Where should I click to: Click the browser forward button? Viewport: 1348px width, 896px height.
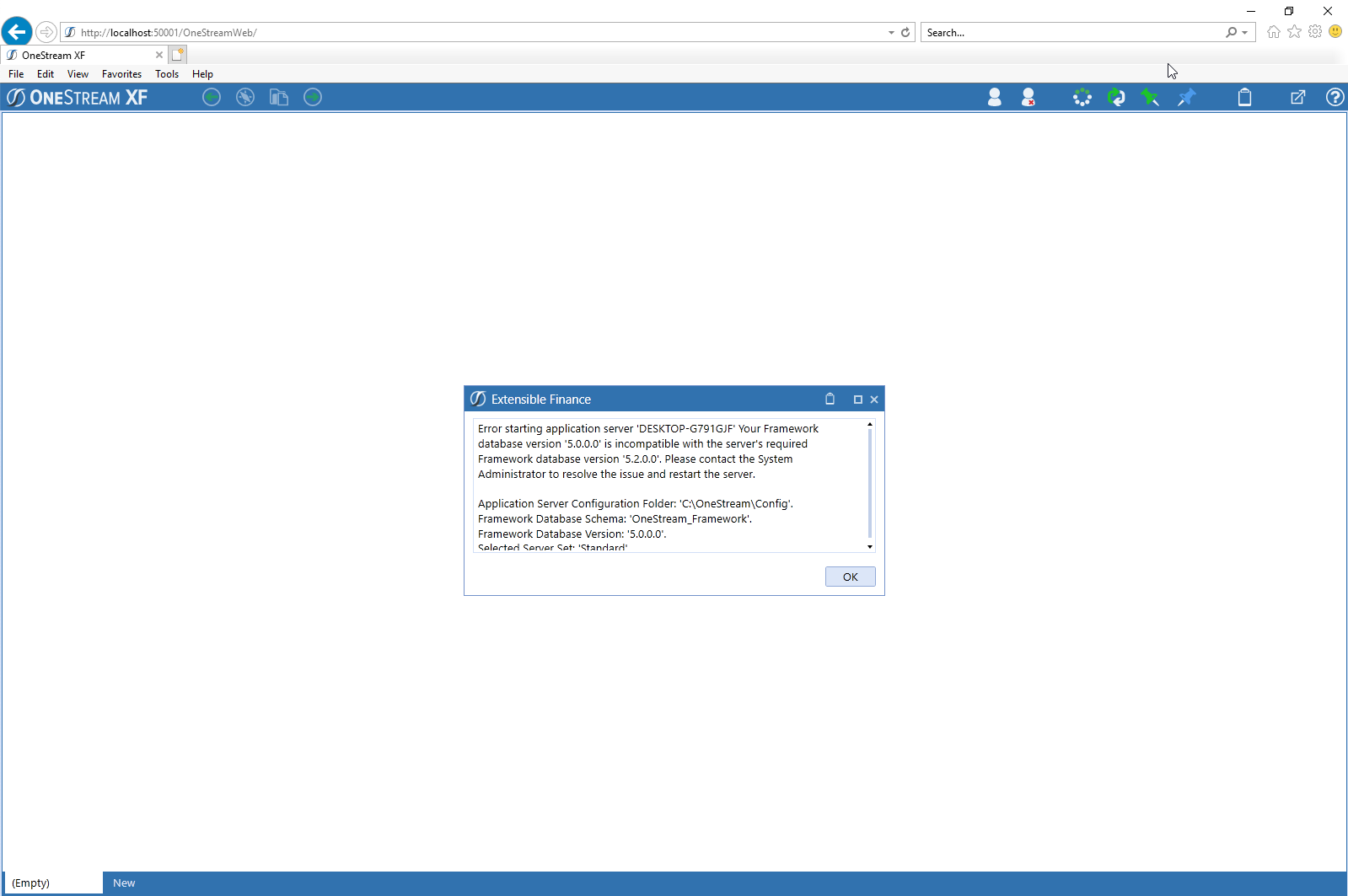(46, 32)
